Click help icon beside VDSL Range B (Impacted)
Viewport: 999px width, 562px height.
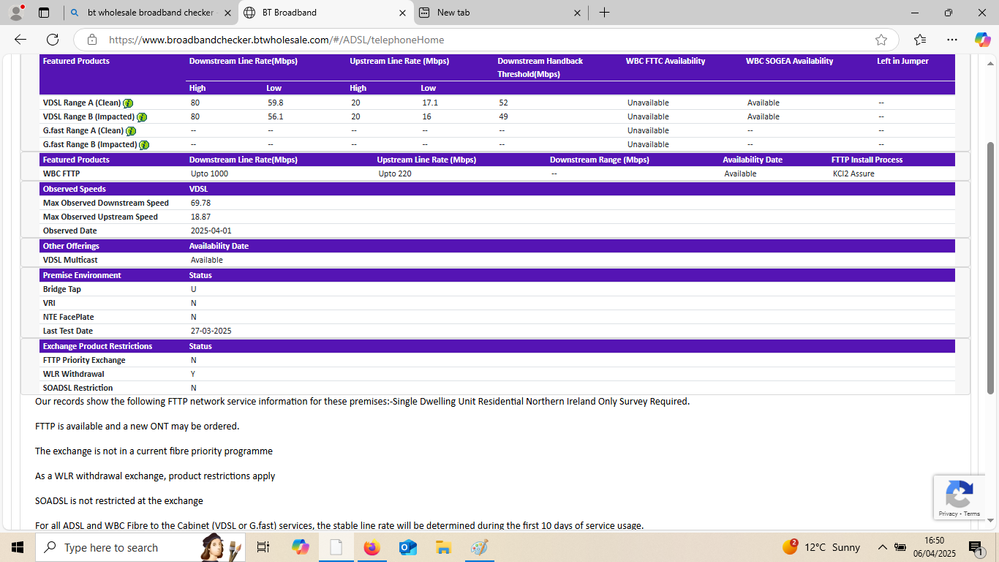[x=143, y=117]
